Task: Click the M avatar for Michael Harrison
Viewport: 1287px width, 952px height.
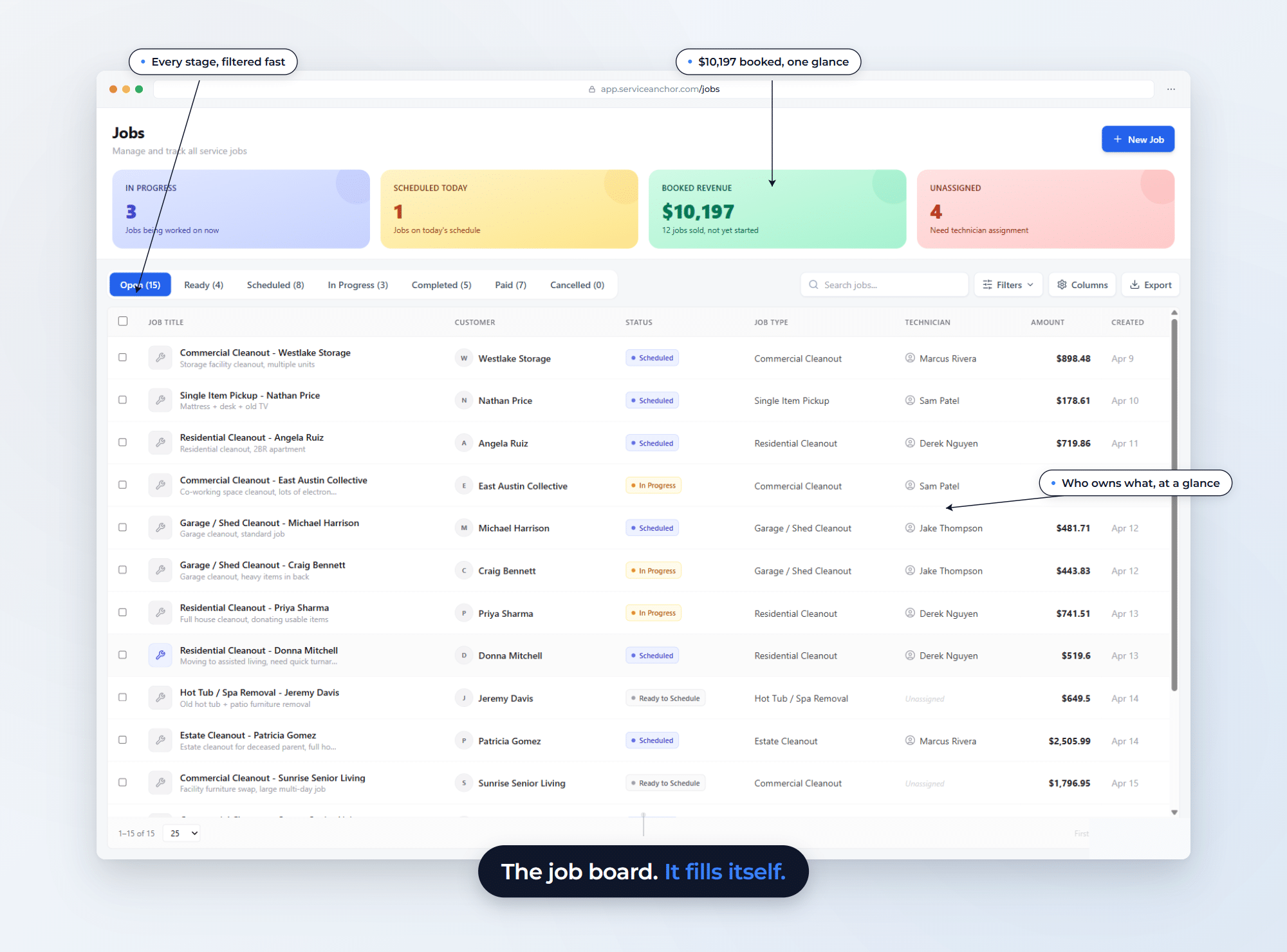Action: (x=464, y=528)
